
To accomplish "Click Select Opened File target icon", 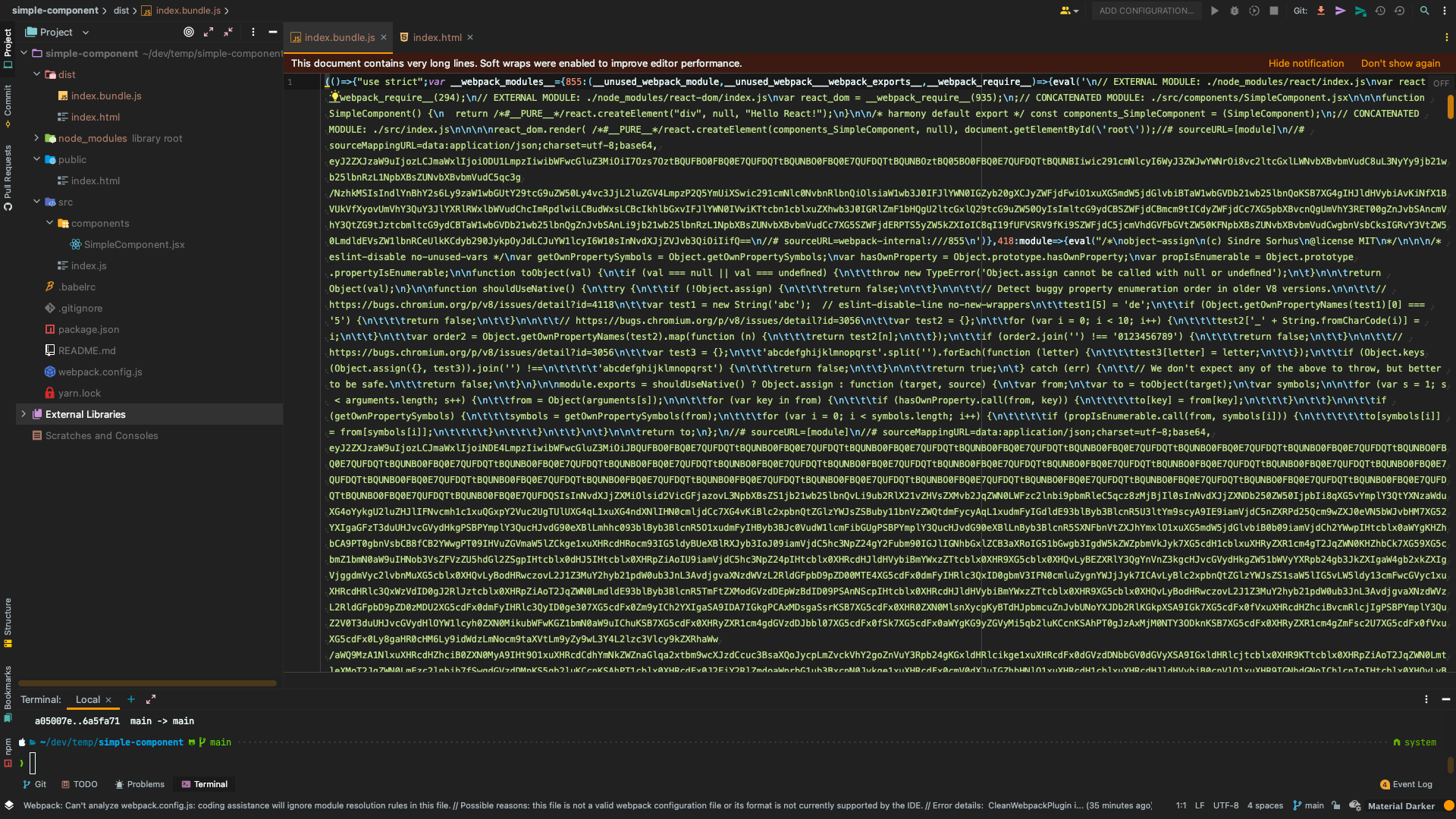I will click(189, 32).
